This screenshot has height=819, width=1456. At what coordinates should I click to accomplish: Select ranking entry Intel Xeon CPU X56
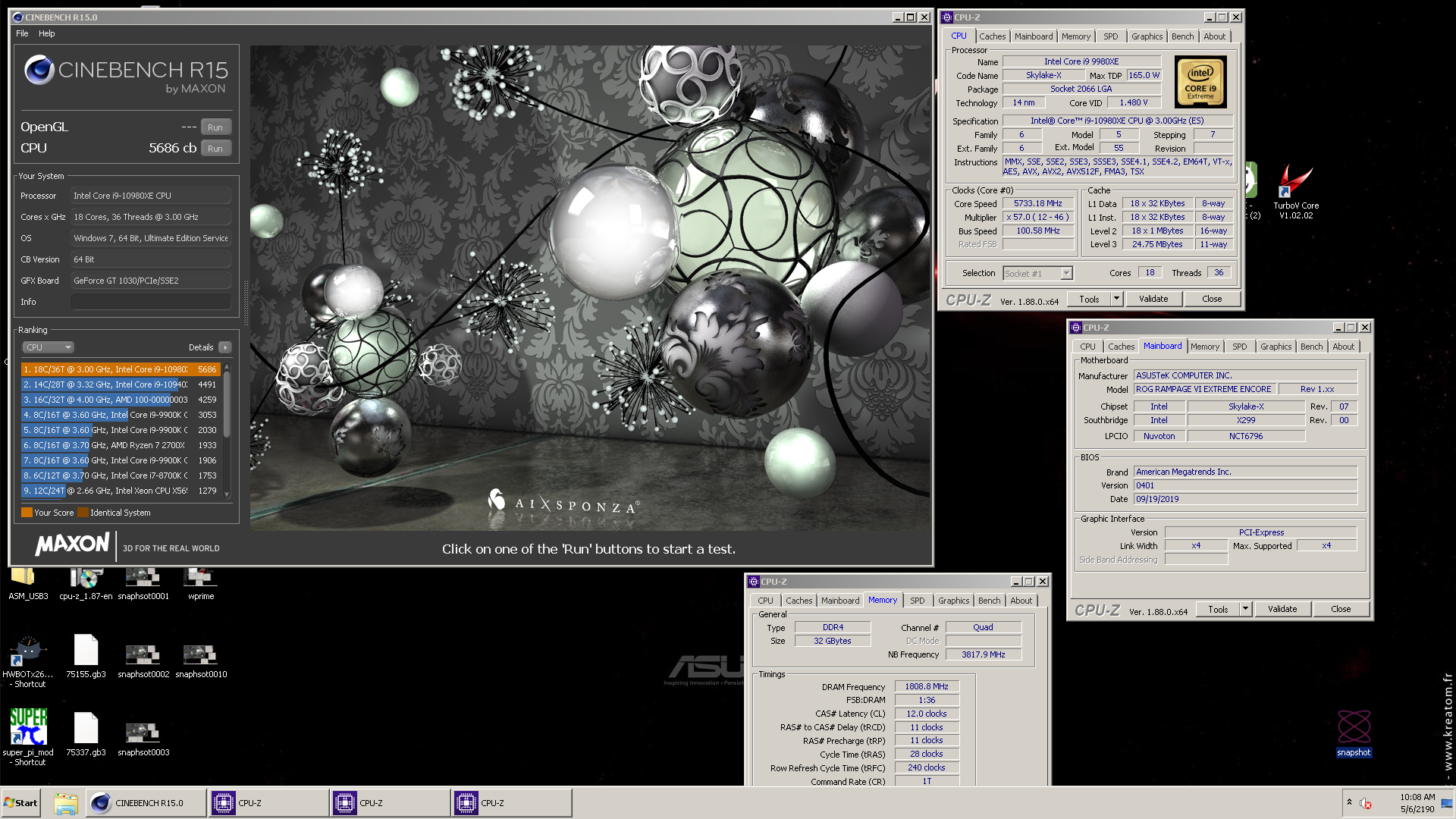121,491
